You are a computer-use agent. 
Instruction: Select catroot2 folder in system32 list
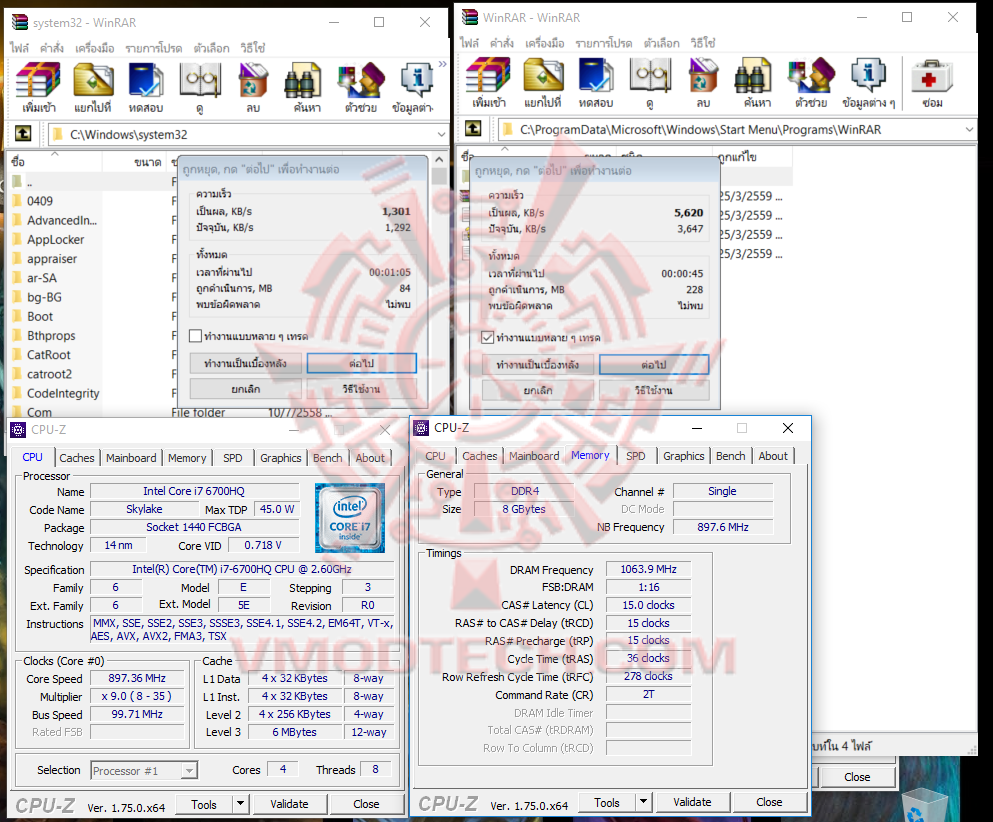(x=49, y=374)
